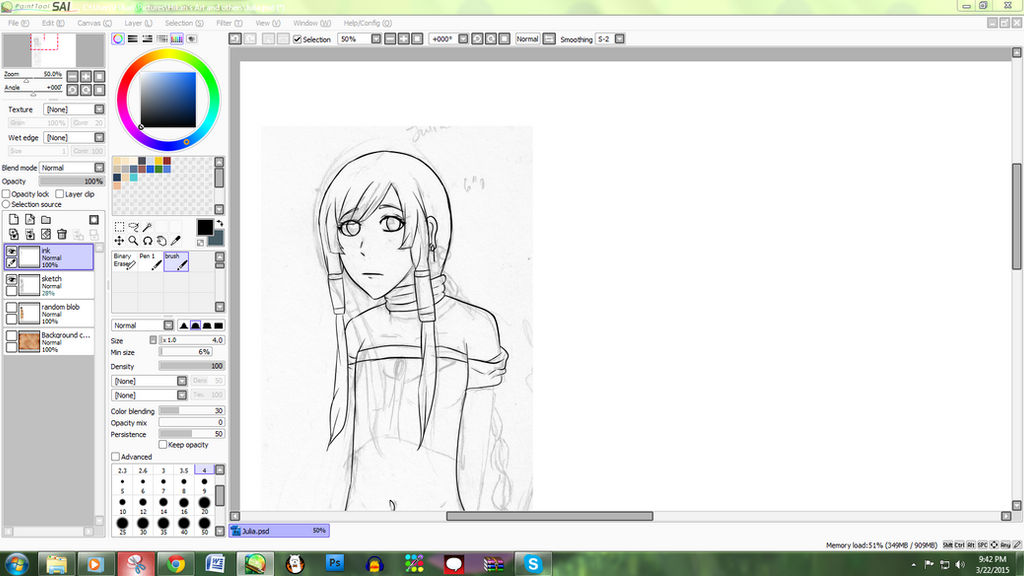
Task: Create a new layer folder
Action: coord(46,219)
